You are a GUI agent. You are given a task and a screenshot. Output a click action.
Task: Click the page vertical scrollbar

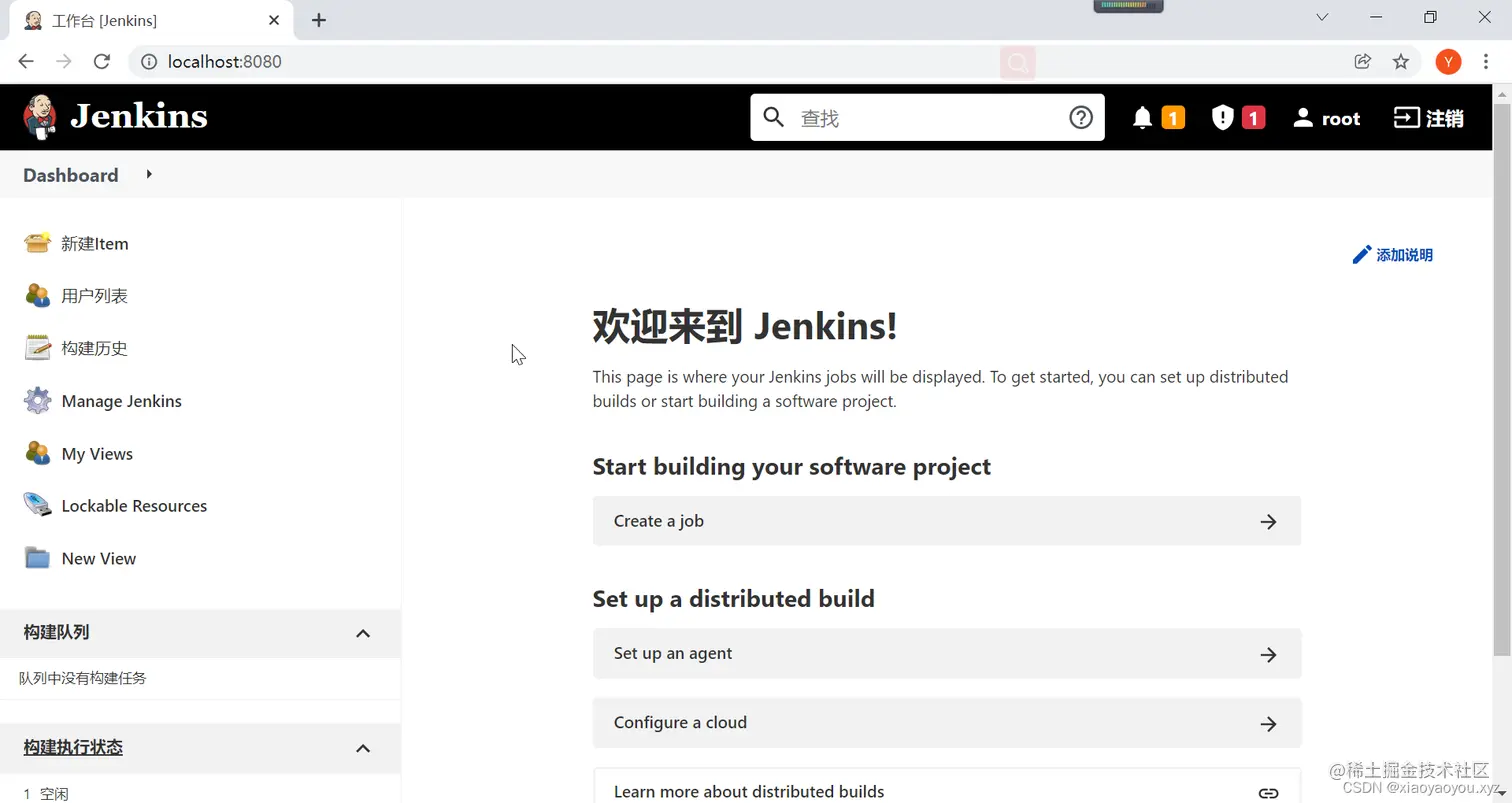1502,380
